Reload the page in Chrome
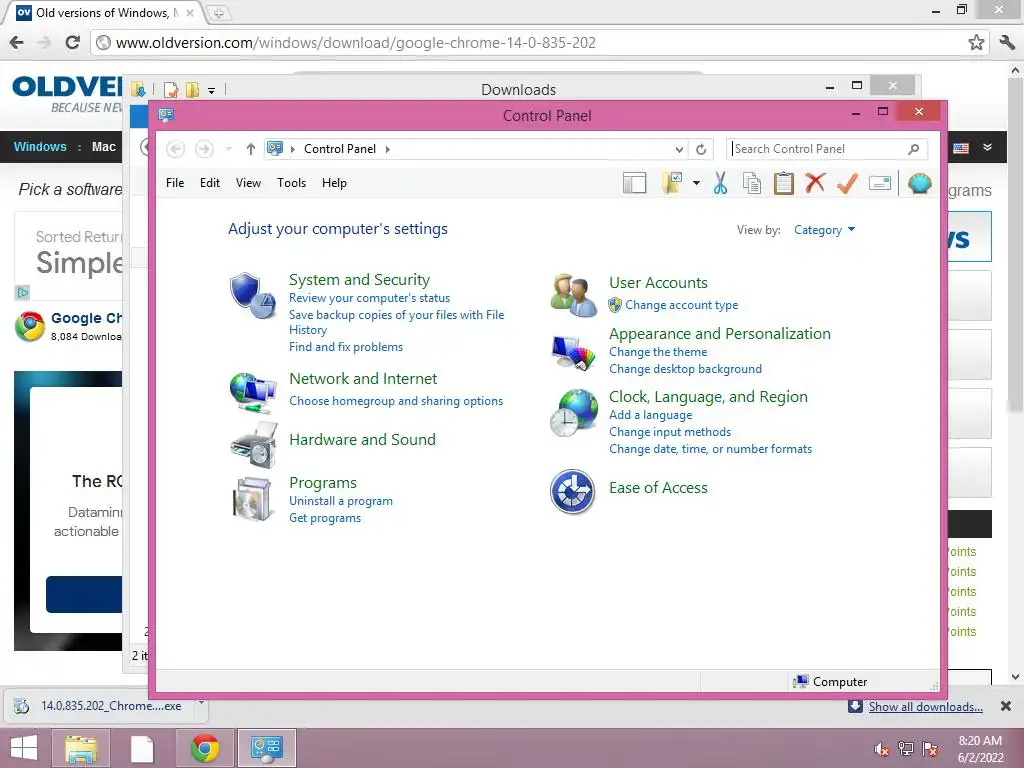This screenshot has width=1024, height=768. coord(72,42)
